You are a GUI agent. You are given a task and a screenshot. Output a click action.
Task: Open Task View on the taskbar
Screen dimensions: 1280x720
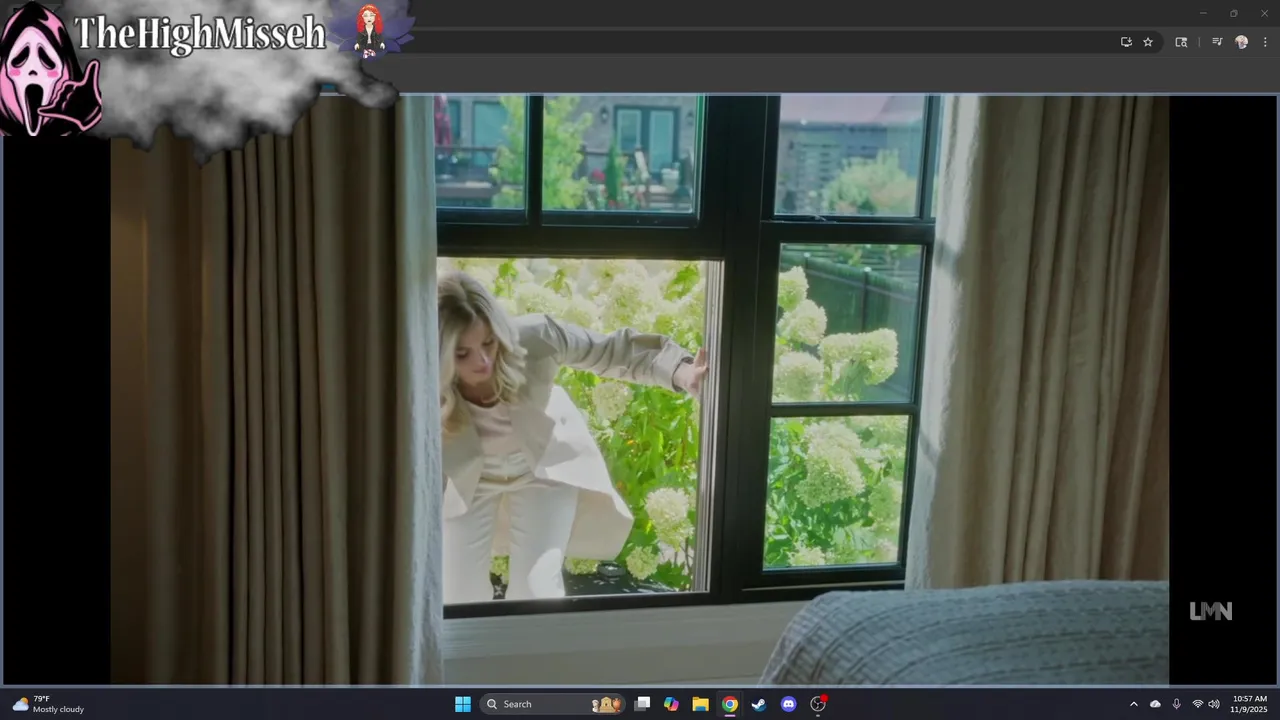[x=643, y=704]
